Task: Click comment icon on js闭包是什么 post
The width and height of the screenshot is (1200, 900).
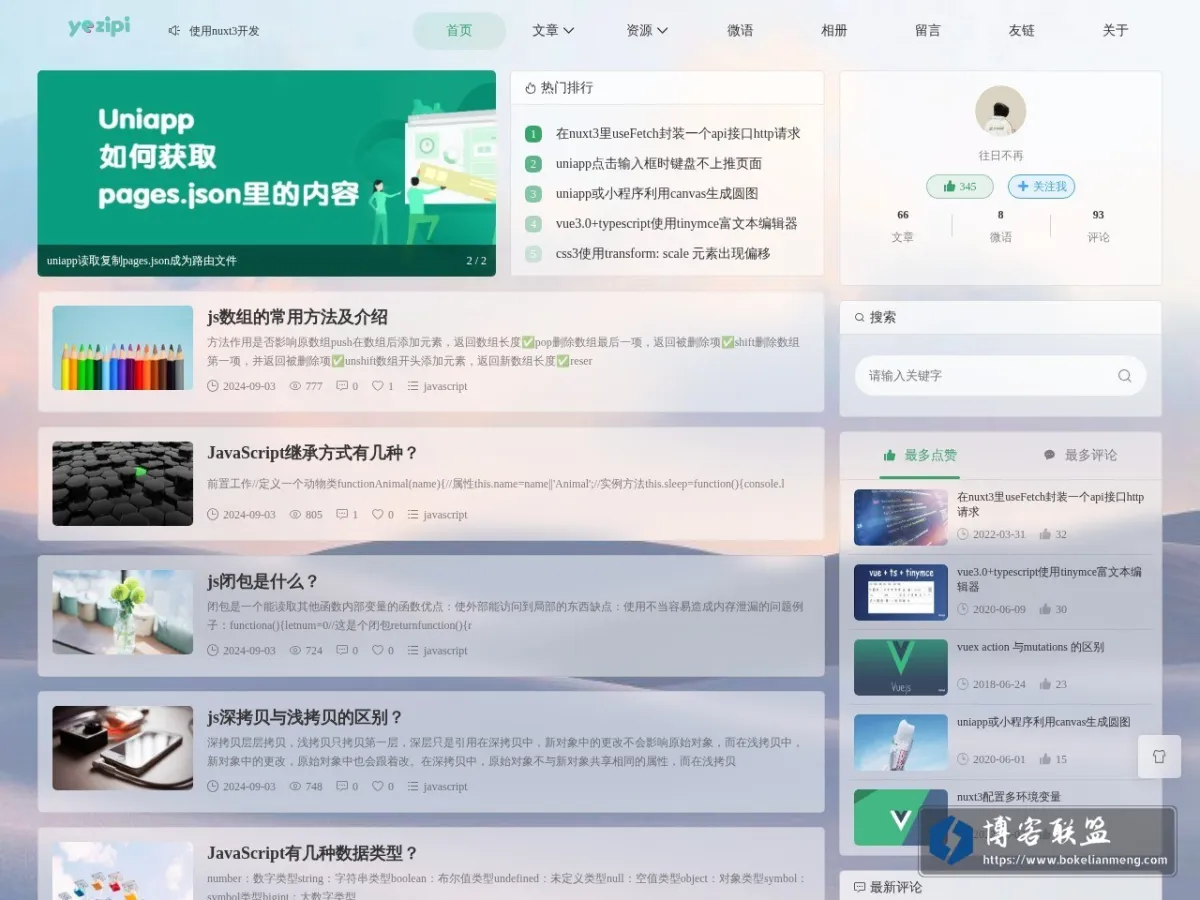Action: click(x=342, y=651)
